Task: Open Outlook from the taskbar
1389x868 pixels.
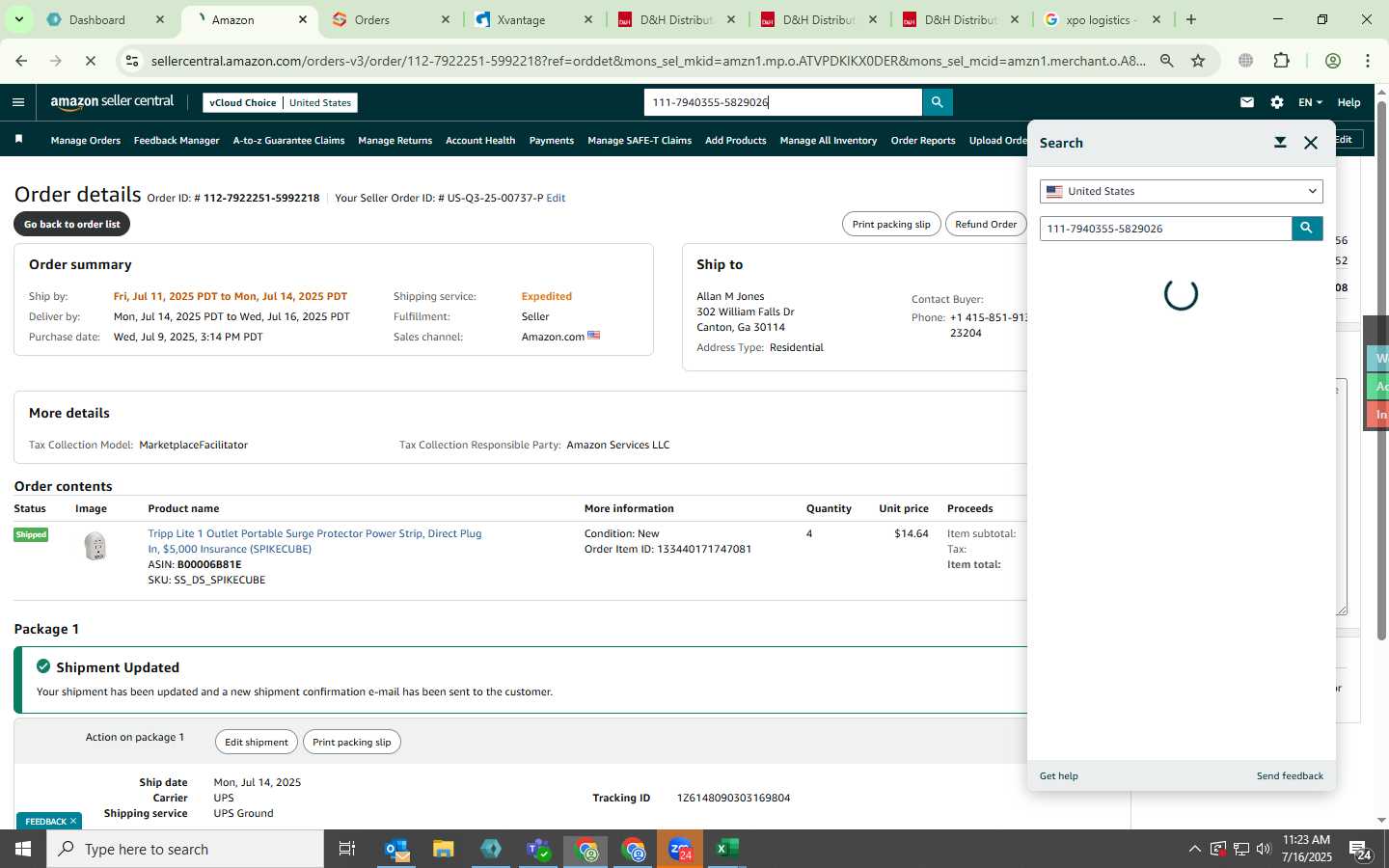Action: click(397, 849)
